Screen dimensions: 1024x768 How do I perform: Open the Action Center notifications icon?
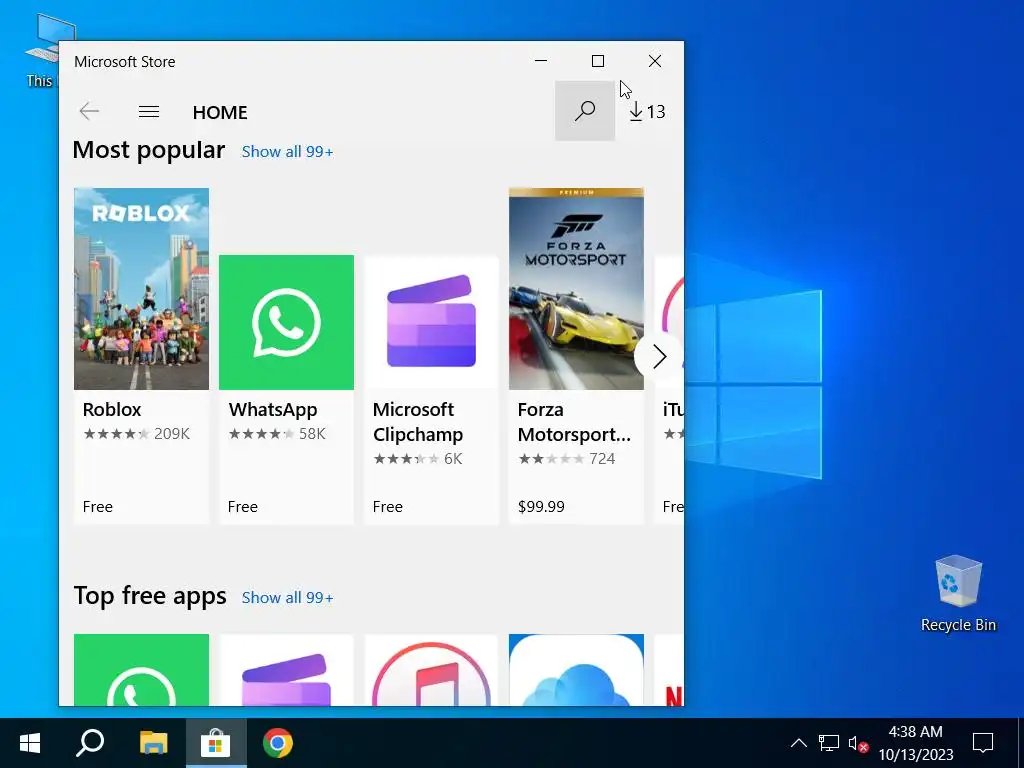[983, 743]
